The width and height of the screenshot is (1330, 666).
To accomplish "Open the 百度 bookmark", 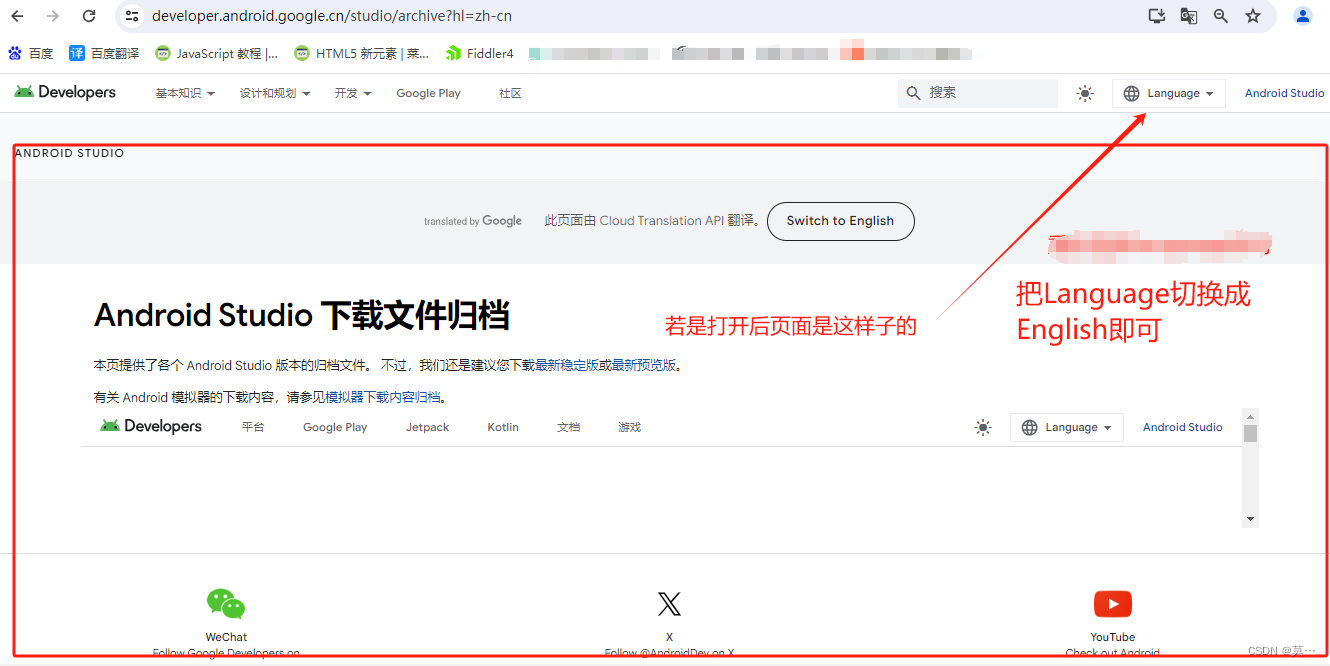I will (x=30, y=53).
